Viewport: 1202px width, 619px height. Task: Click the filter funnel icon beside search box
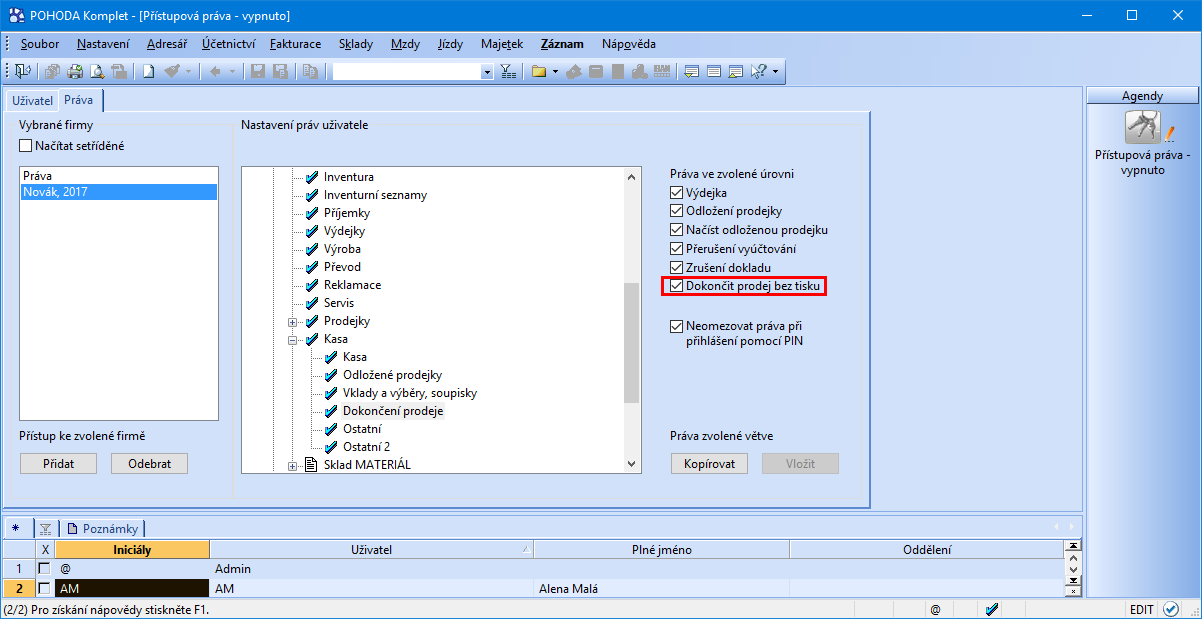click(x=507, y=71)
